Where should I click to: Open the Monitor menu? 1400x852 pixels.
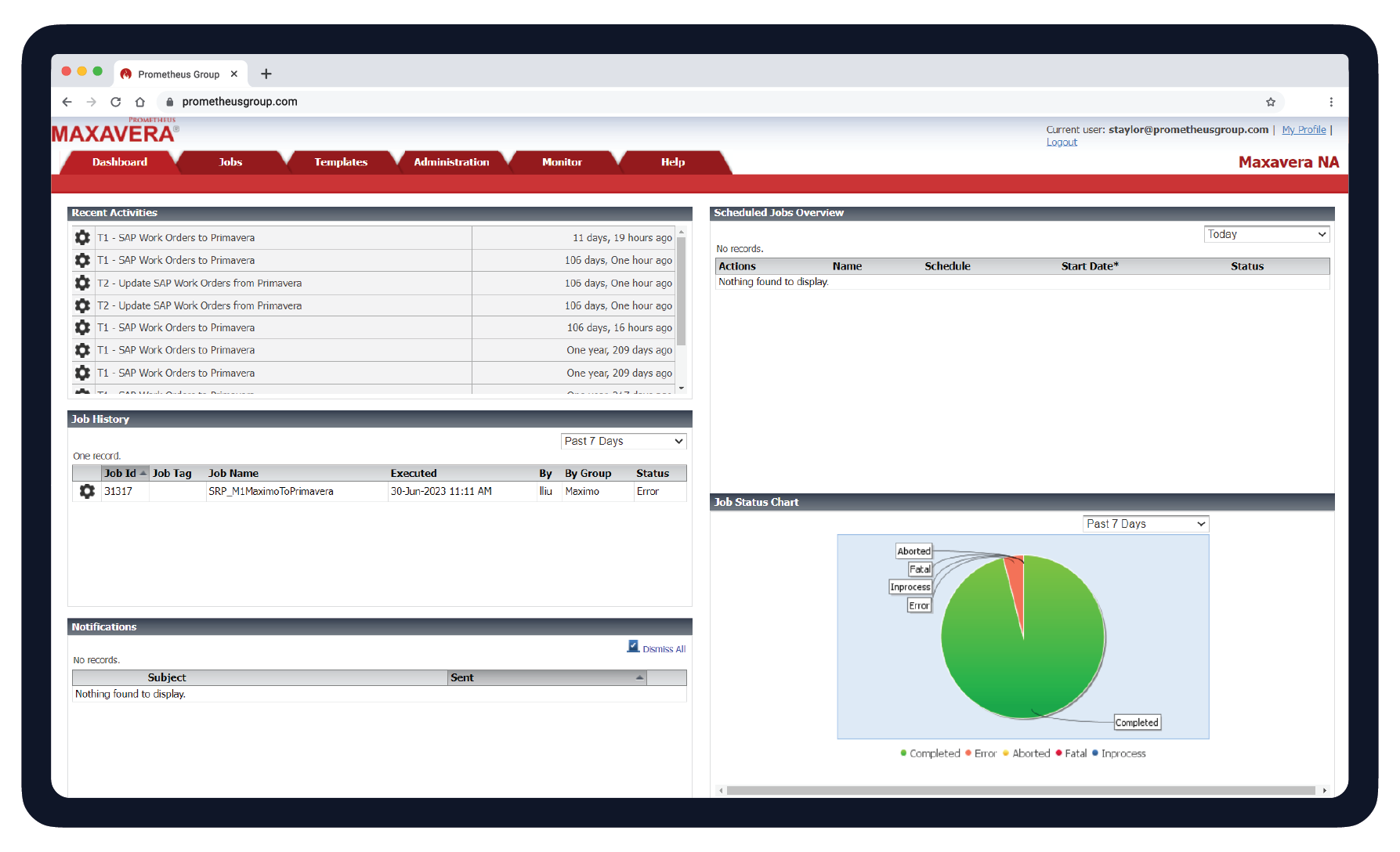click(562, 162)
